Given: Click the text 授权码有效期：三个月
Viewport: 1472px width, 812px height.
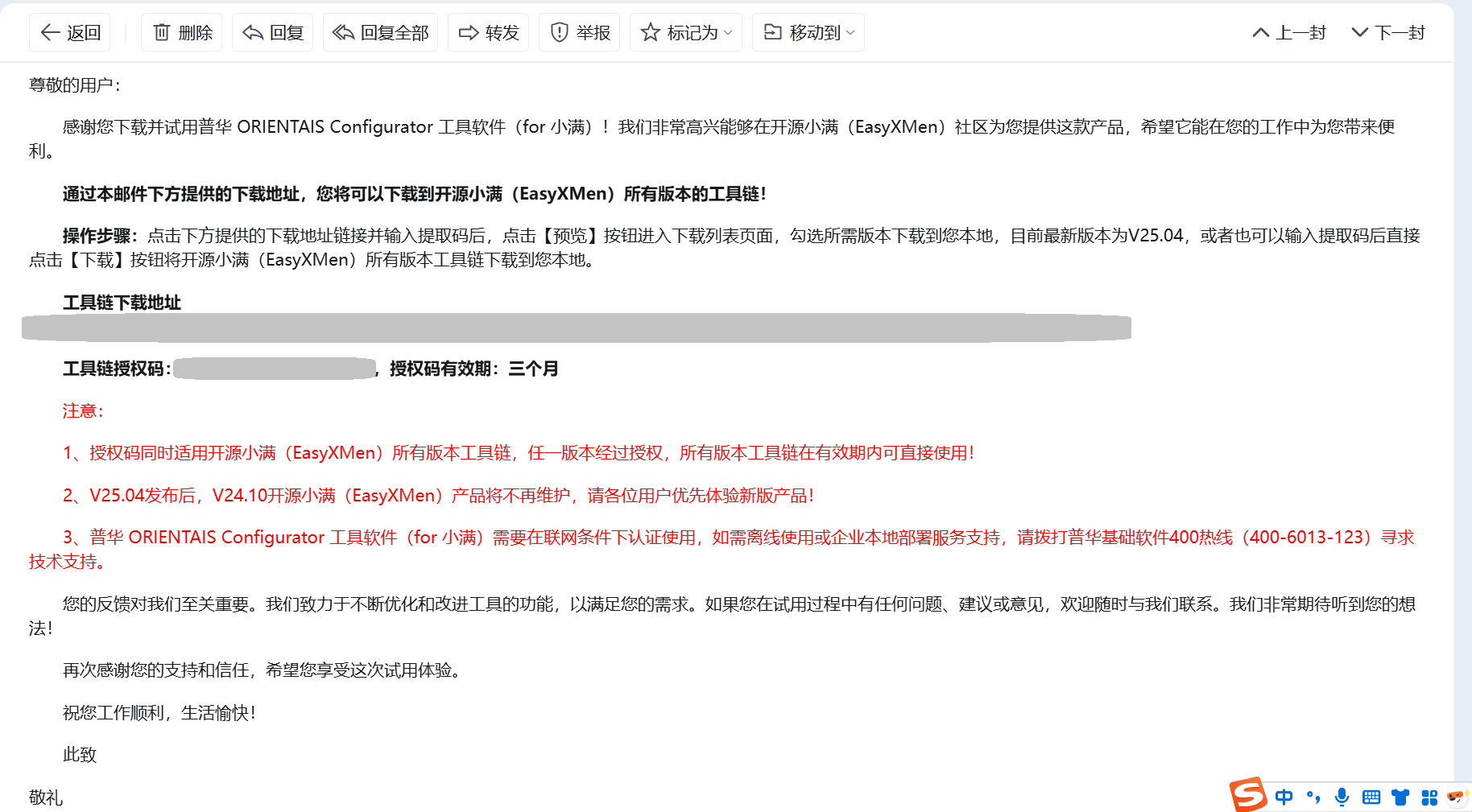Looking at the screenshot, I should click(x=474, y=369).
